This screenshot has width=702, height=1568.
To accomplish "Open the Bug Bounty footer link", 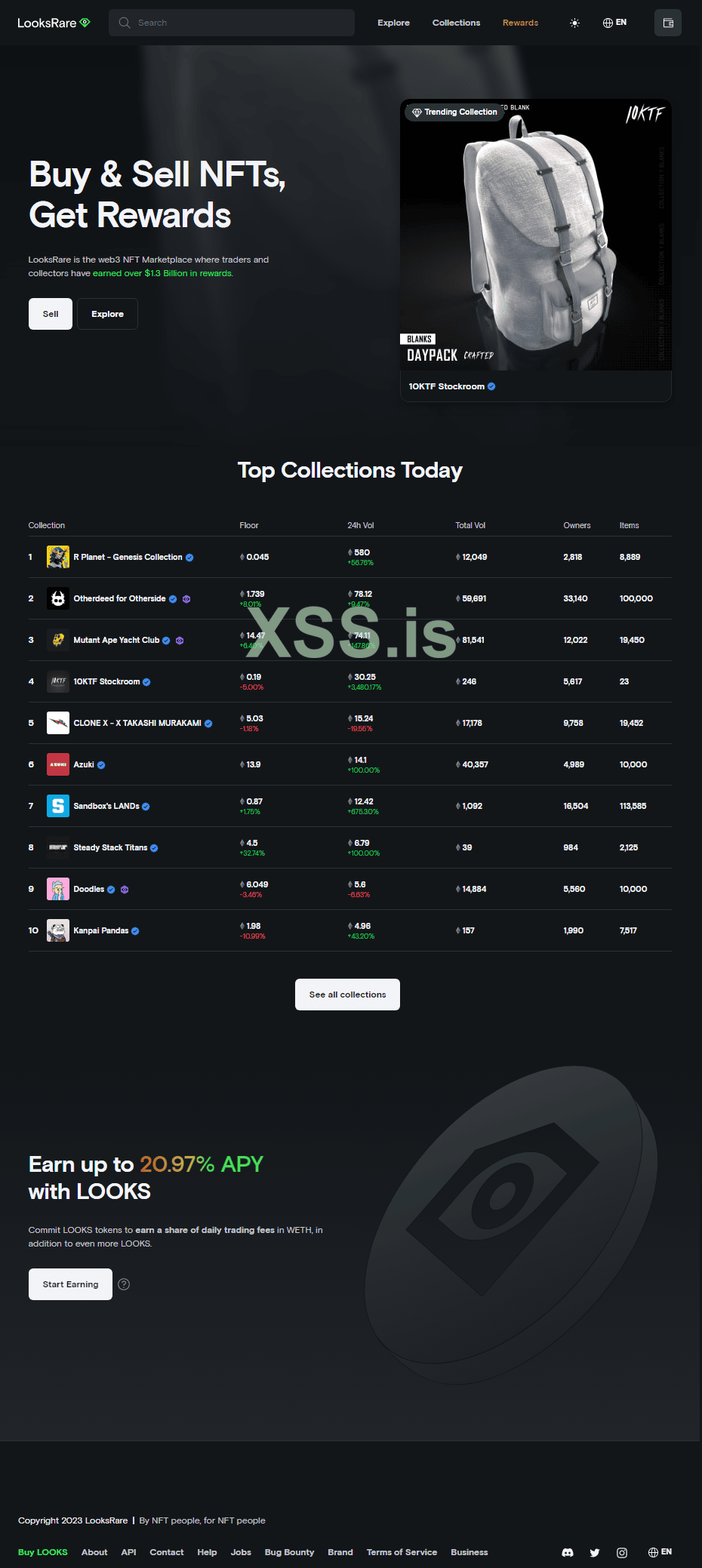I will click(289, 1552).
